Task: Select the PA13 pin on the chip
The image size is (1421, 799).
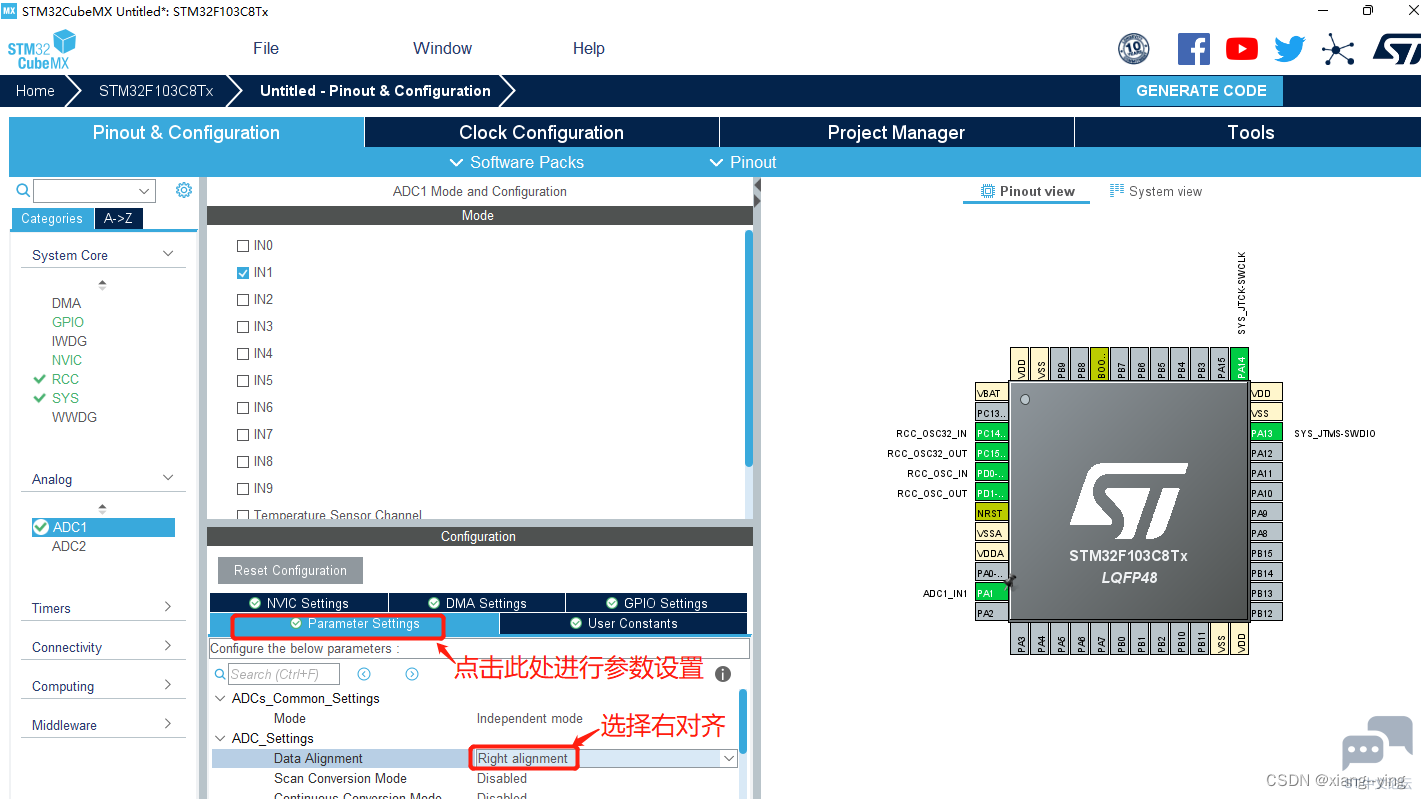Action: point(1266,433)
